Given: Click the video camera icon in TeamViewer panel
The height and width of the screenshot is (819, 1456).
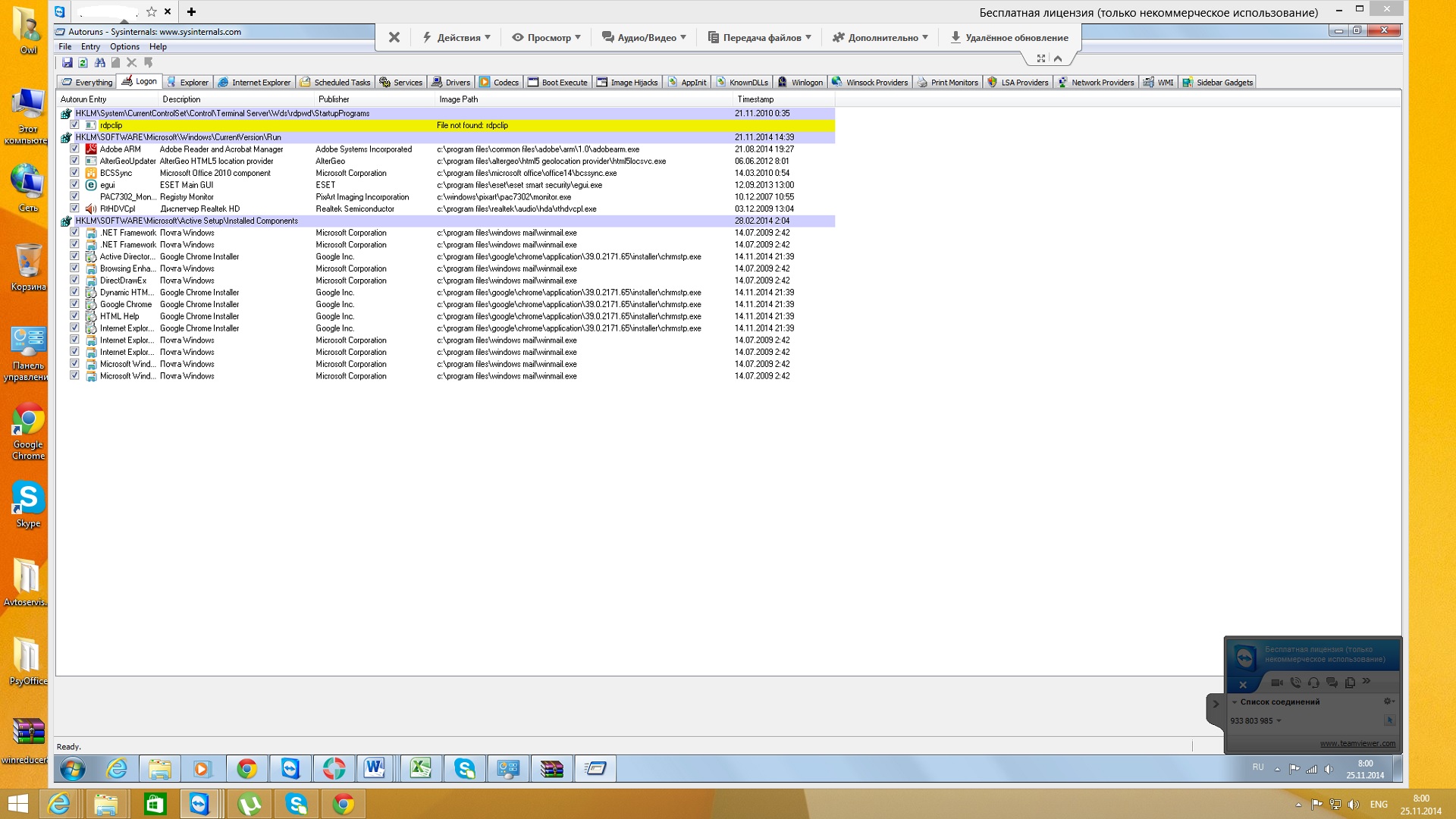Looking at the screenshot, I should click(1277, 682).
